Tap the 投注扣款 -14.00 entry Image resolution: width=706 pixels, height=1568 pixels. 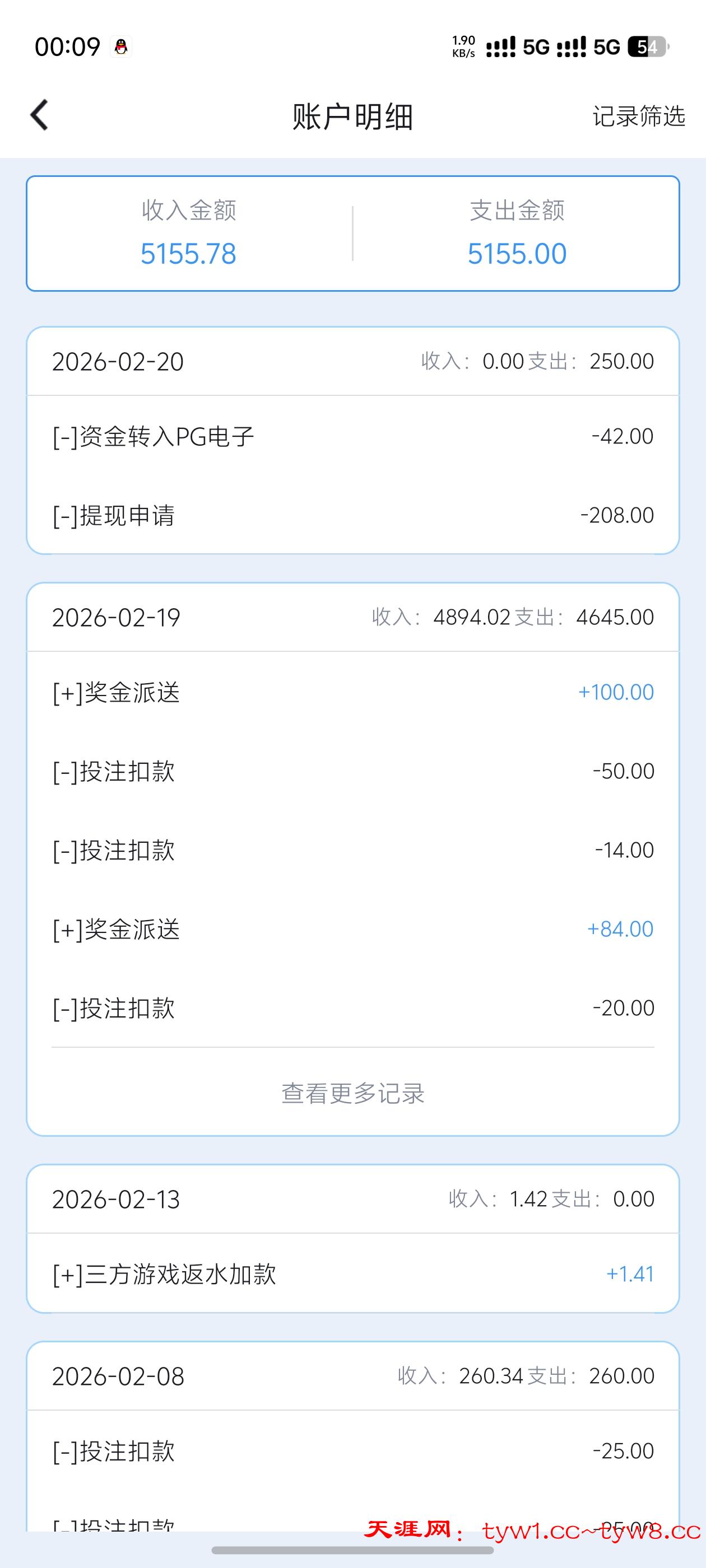352,850
